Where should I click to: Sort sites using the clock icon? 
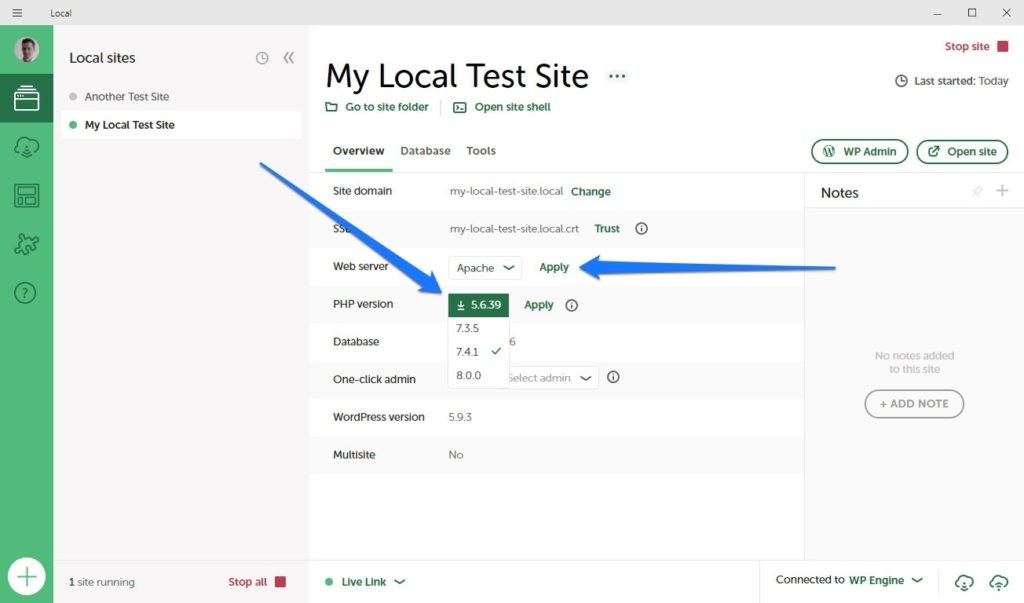click(x=262, y=58)
